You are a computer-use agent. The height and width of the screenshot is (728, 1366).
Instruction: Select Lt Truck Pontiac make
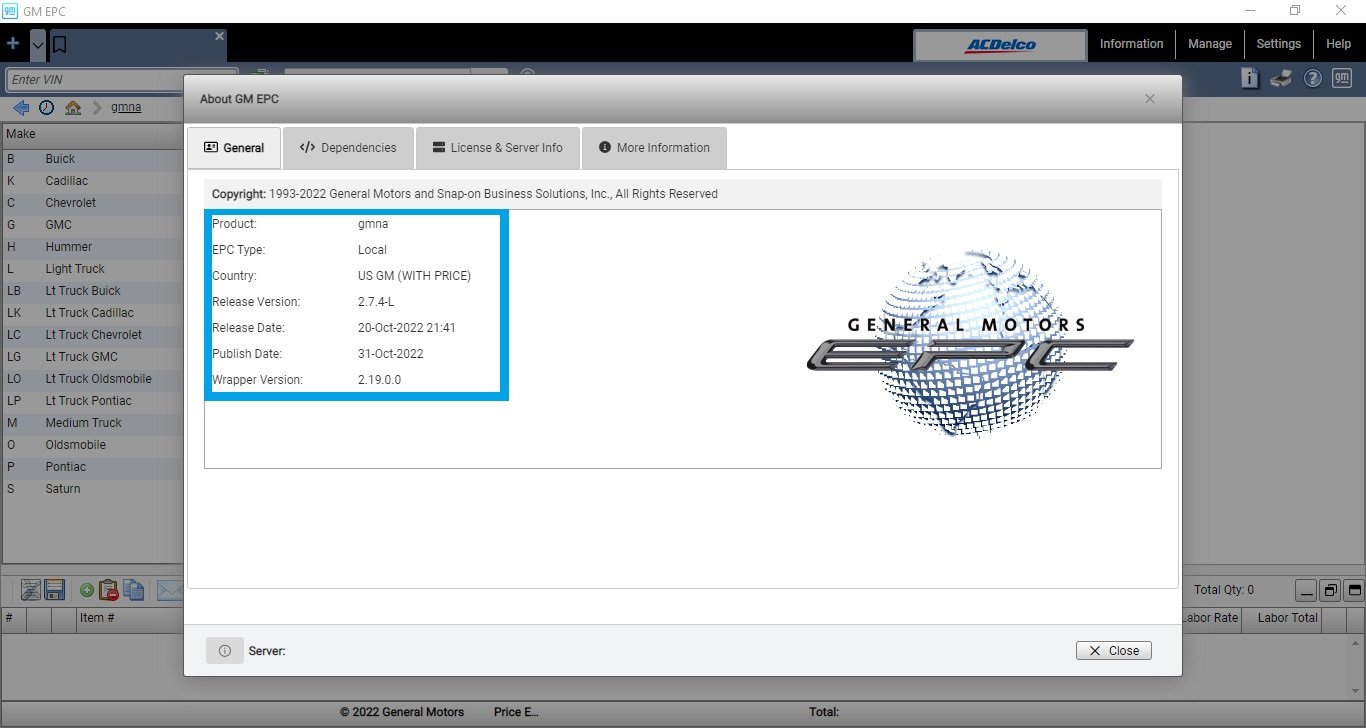point(93,401)
